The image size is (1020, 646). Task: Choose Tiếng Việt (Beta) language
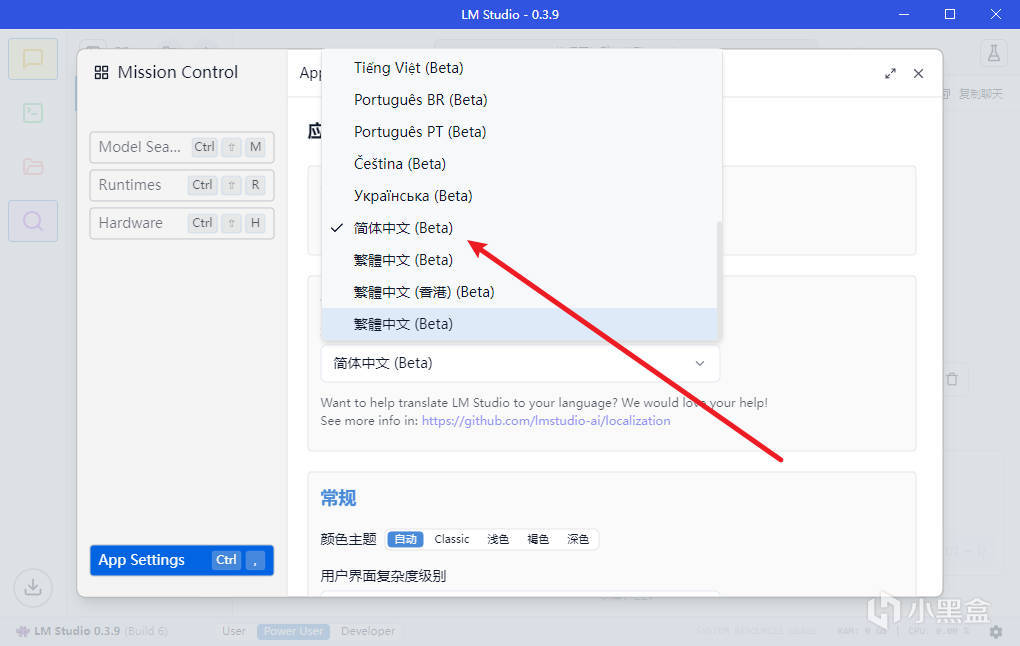tap(519, 68)
